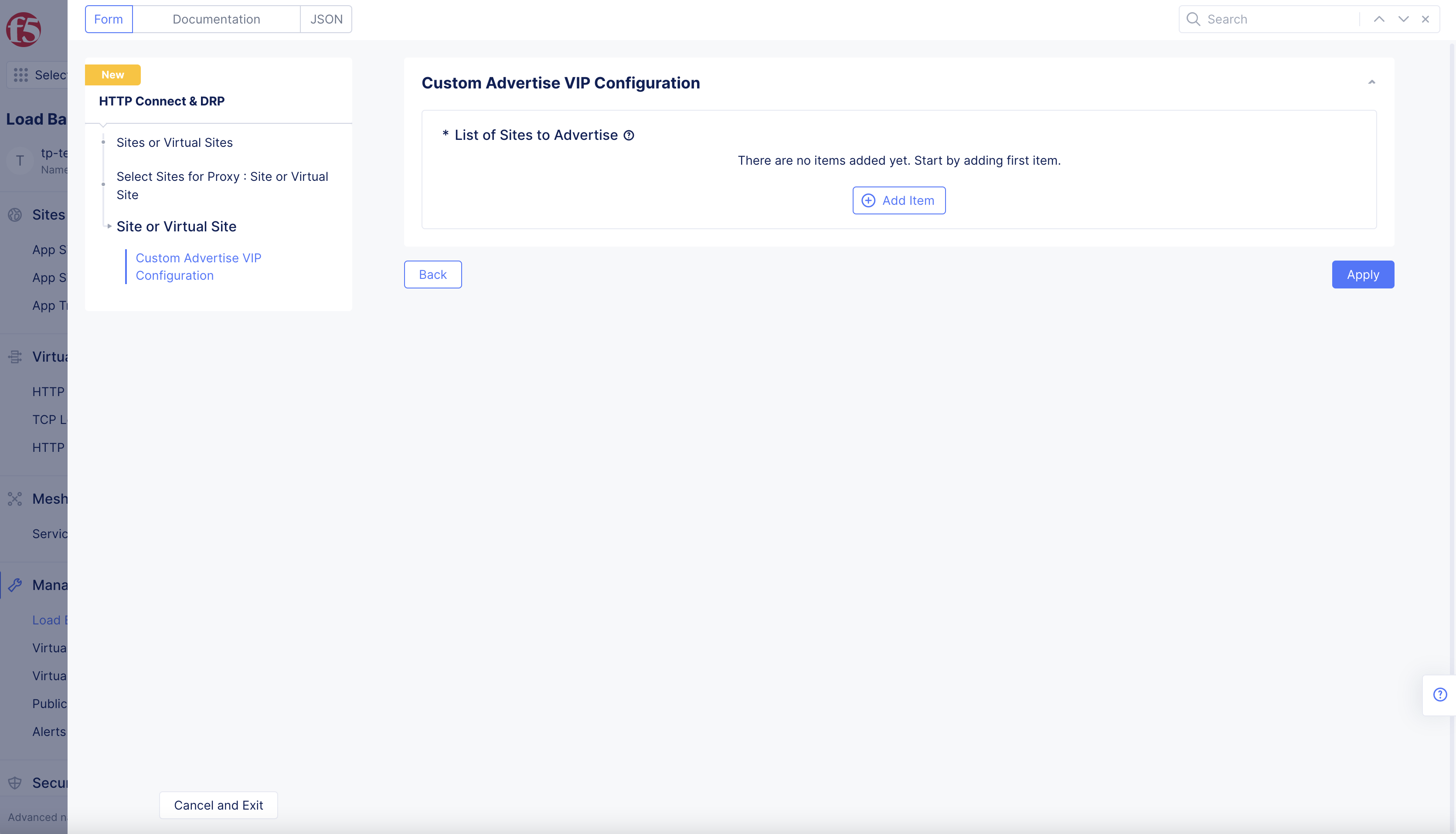
Task: Click the Add Item button
Action: (x=898, y=200)
